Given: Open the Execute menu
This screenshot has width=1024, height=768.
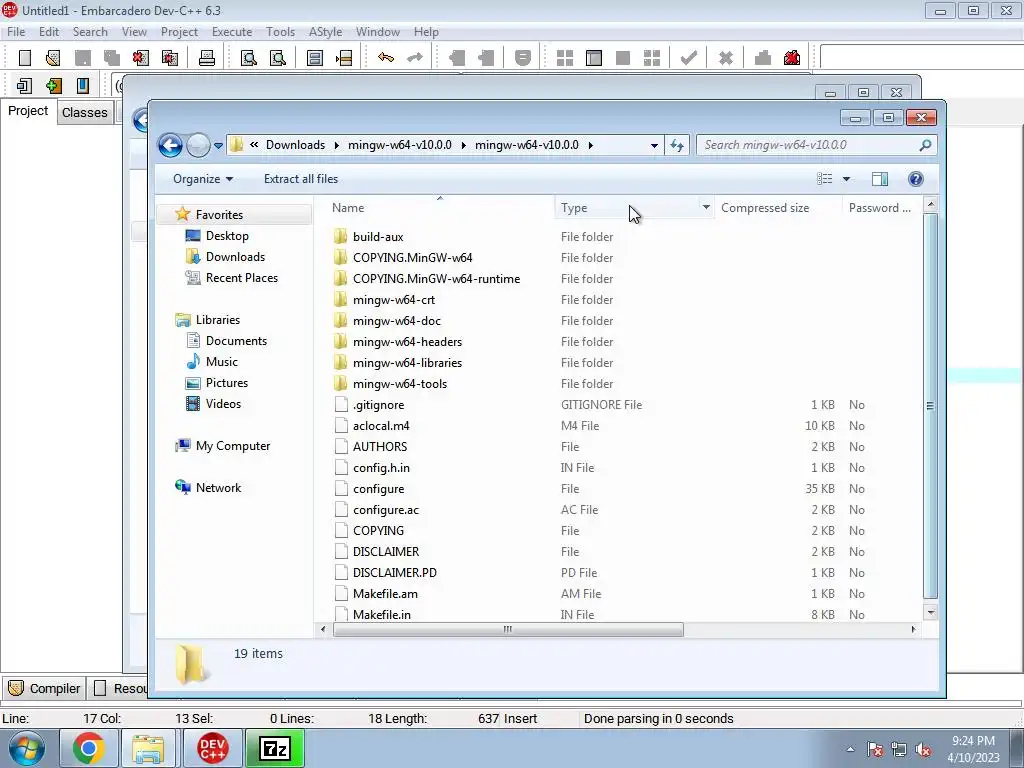Looking at the screenshot, I should [232, 31].
